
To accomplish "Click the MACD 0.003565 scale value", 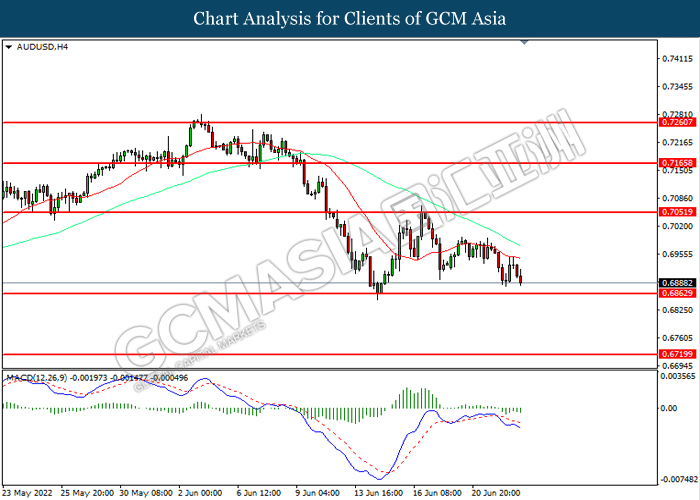I will point(678,376).
